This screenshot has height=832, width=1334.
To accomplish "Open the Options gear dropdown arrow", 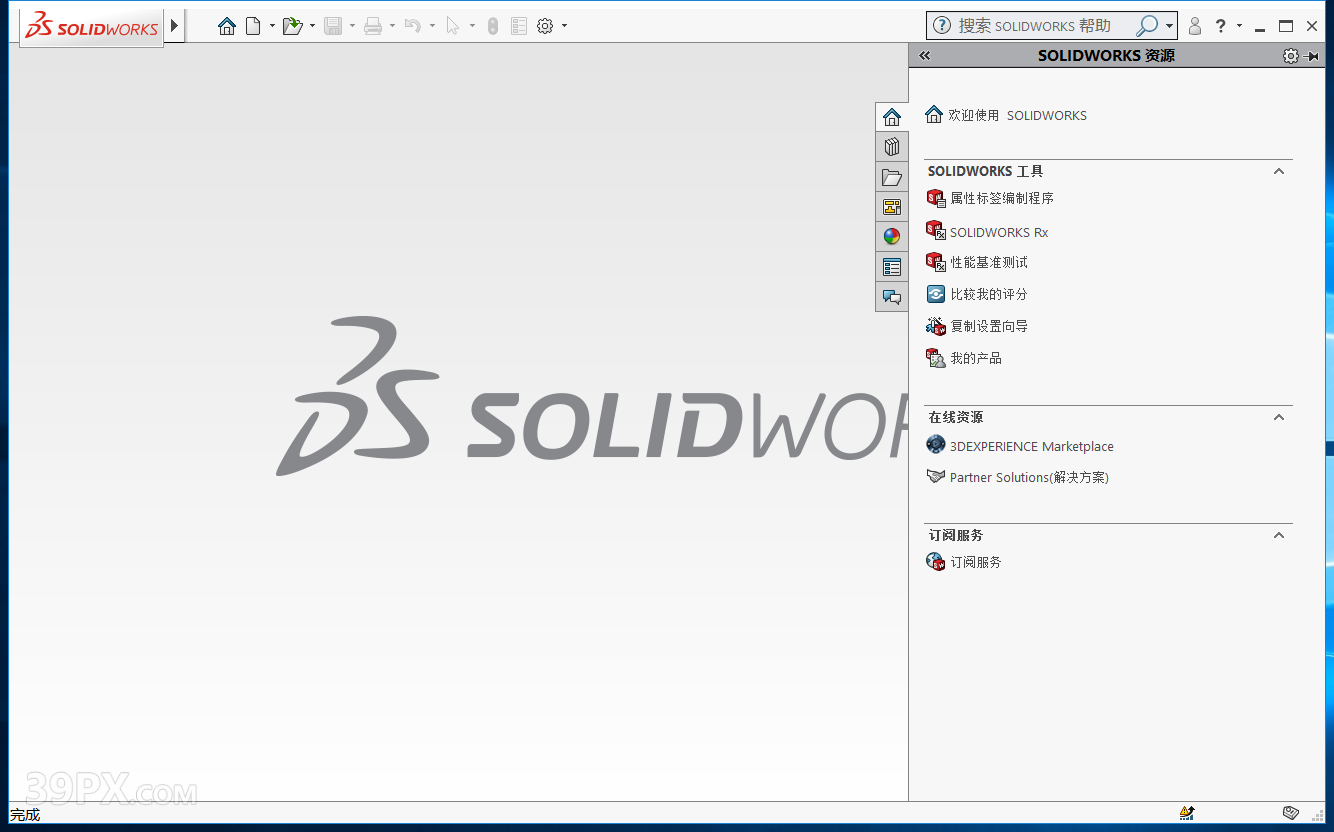I will (564, 26).
